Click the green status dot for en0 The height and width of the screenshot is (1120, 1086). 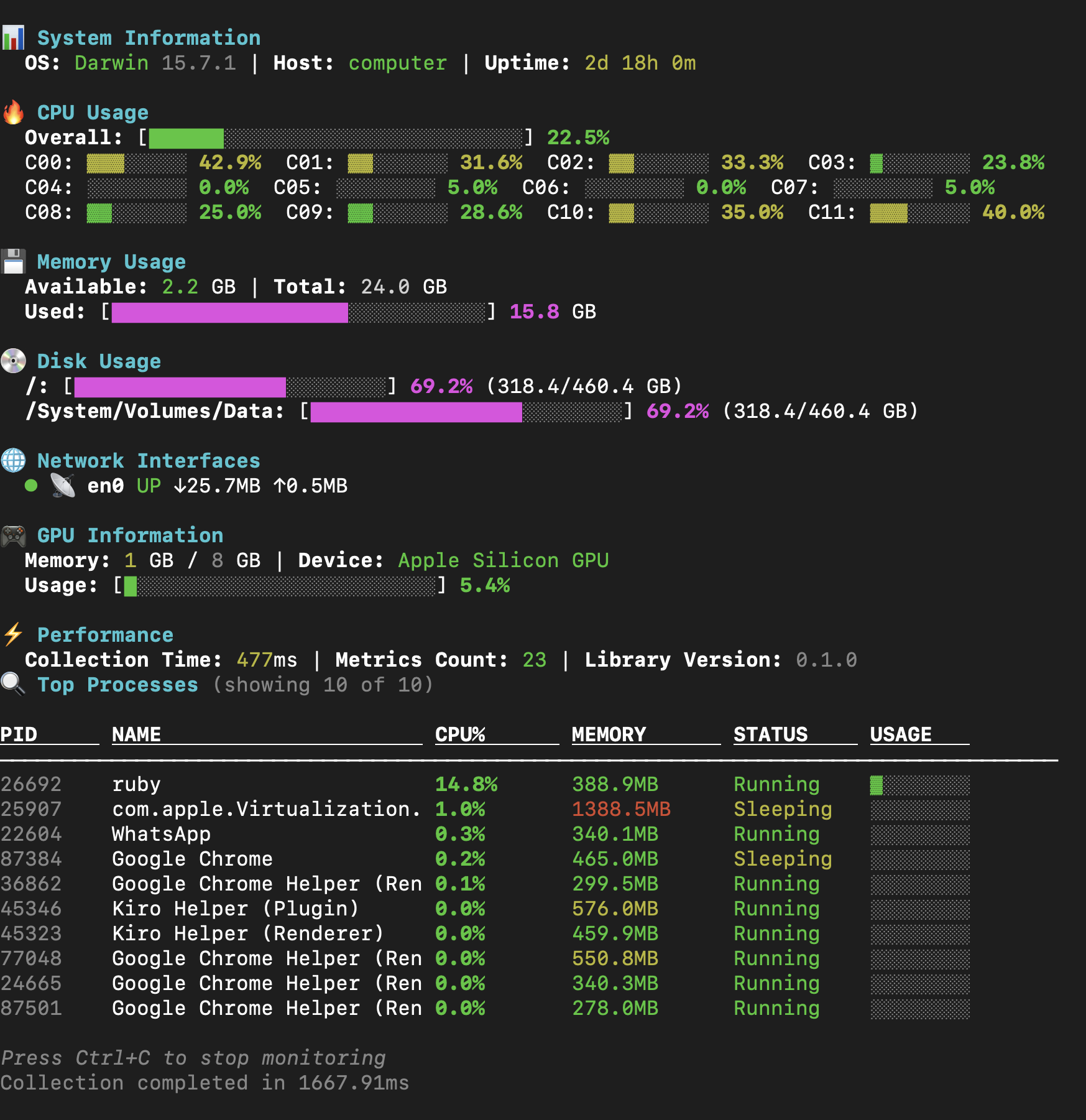(31, 486)
